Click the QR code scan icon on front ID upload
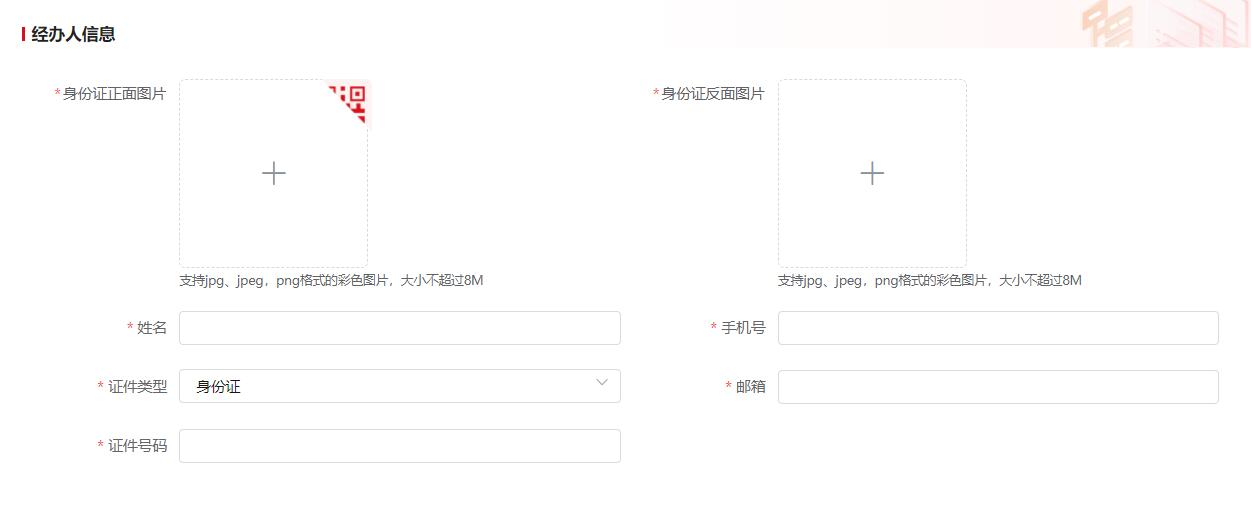1251x510 pixels. (x=351, y=99)
